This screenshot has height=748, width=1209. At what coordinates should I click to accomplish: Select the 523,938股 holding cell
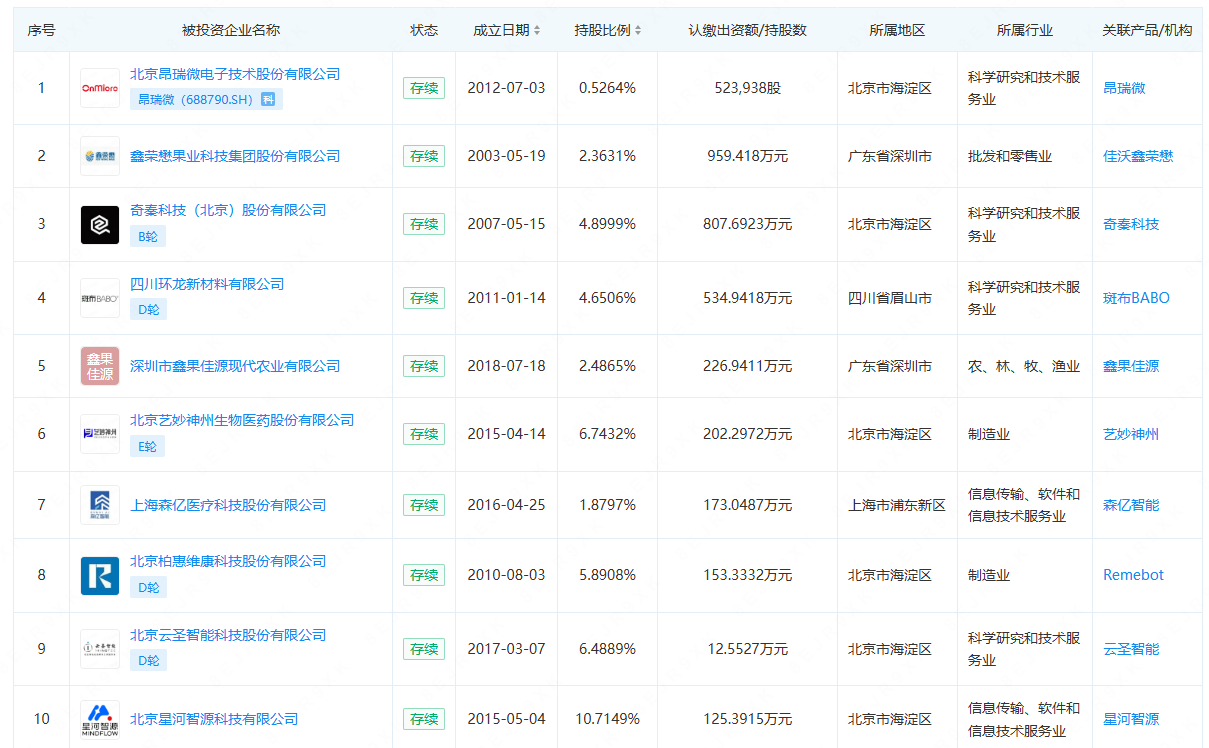coord(747,88)
